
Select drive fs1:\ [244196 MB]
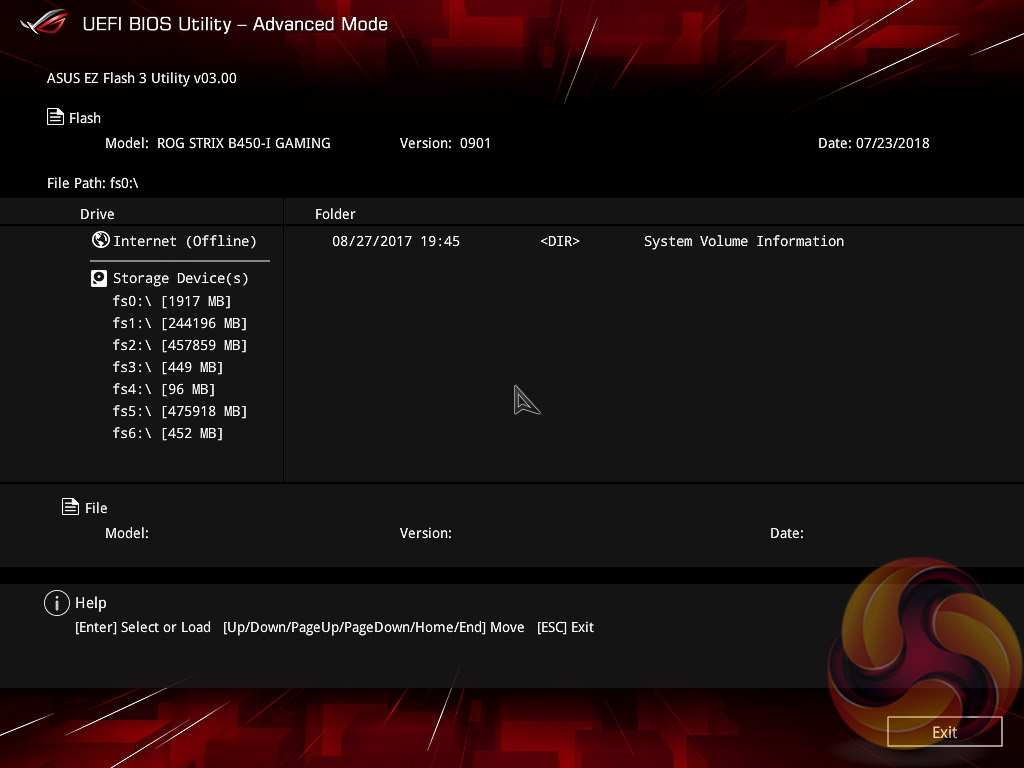point(180,323)
